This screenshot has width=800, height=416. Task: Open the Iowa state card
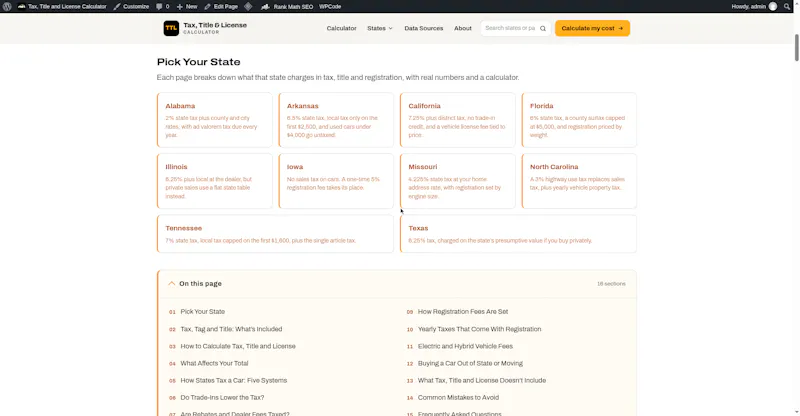[x=336, y=181]
